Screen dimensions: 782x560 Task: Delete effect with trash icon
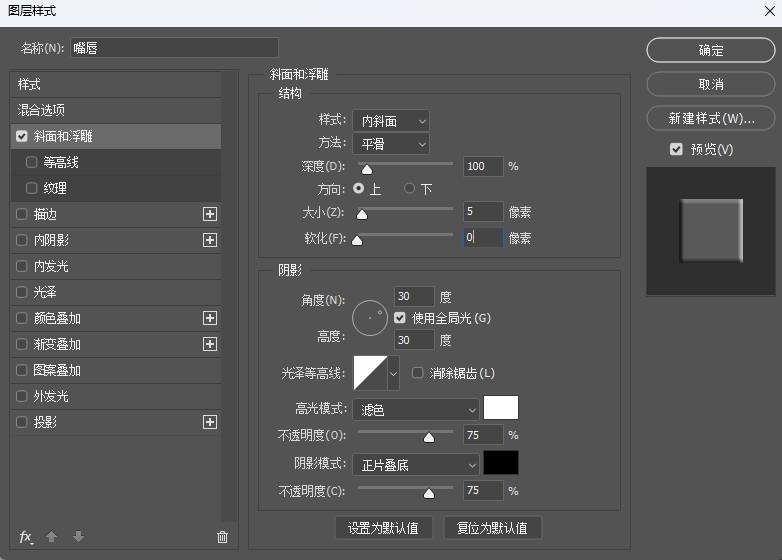pyautogui.click(x=222, y=537)
